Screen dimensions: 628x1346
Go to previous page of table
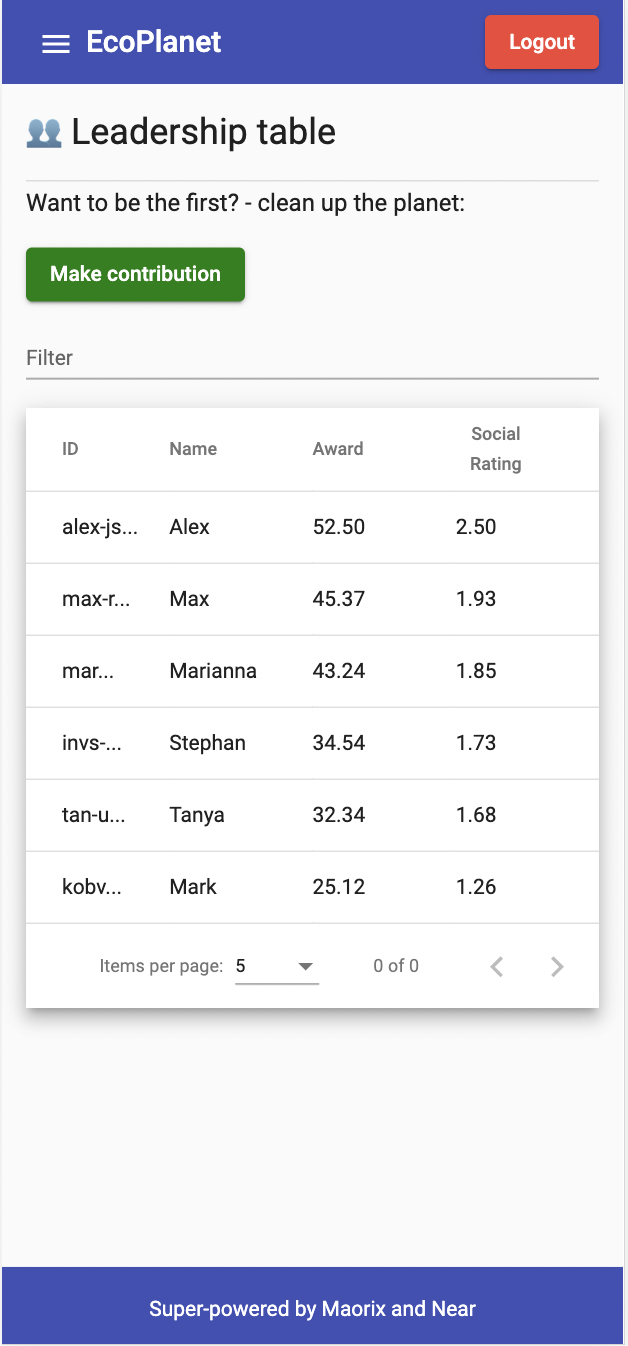(497, 966)
